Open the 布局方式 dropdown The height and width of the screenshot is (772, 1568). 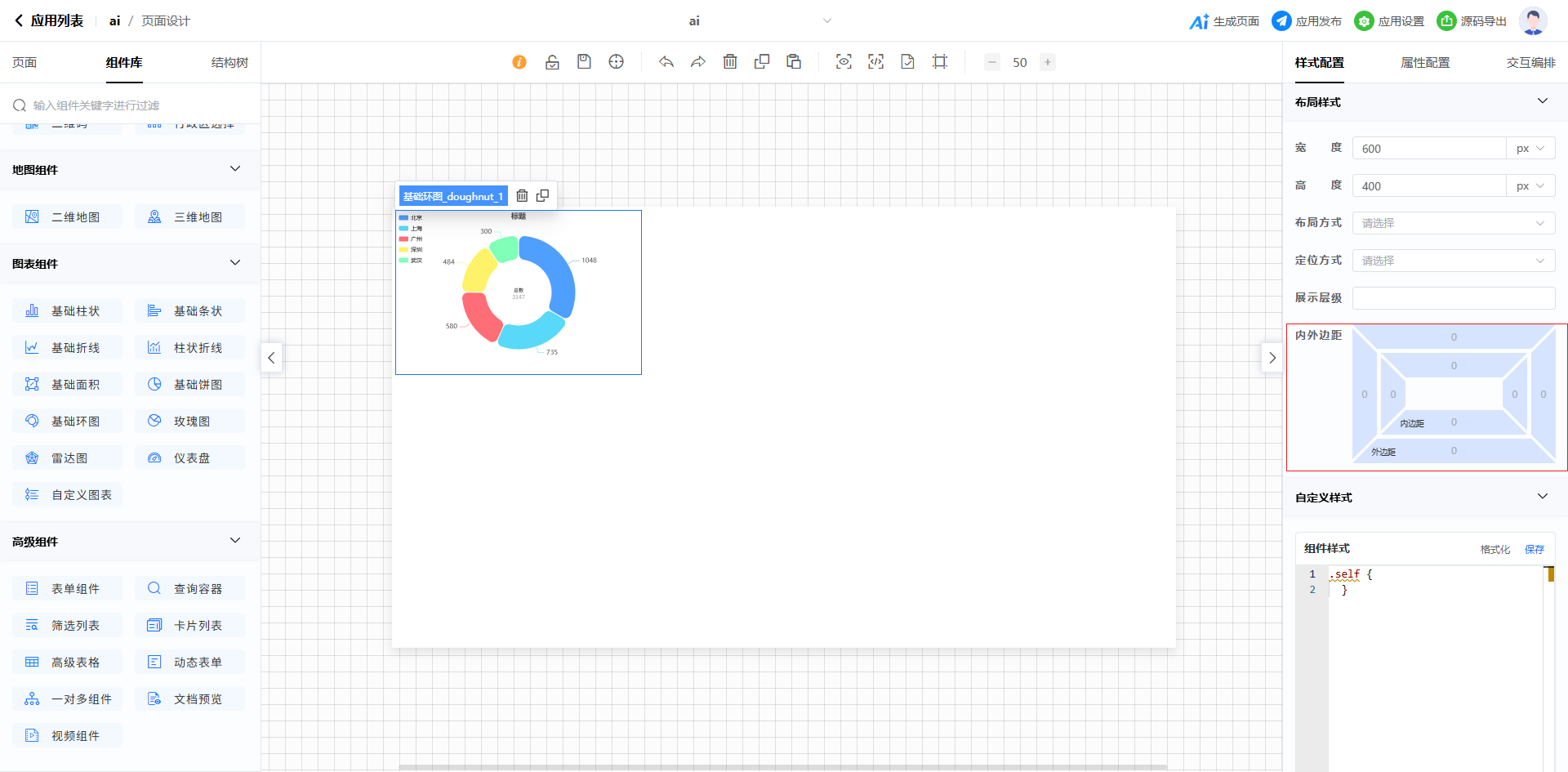click(1453, 223)
